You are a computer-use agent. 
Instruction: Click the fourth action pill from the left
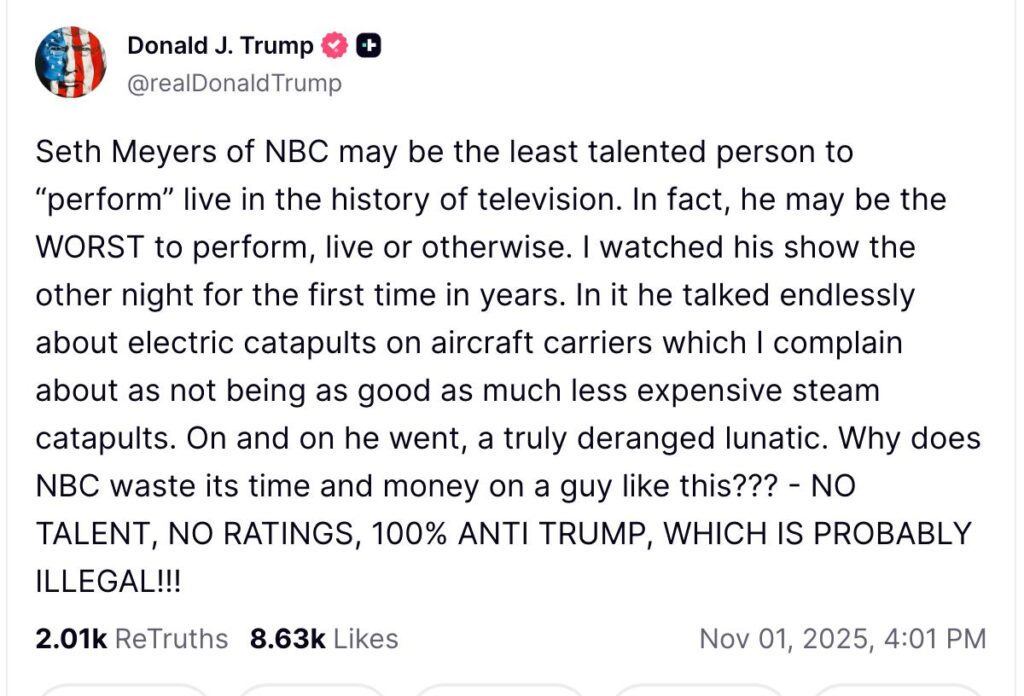(696, 689)
